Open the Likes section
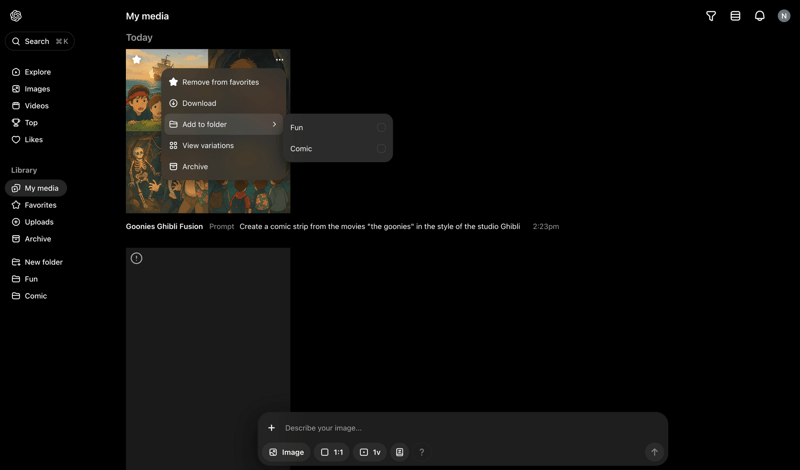800x470 pixels. tap(27, 139)
